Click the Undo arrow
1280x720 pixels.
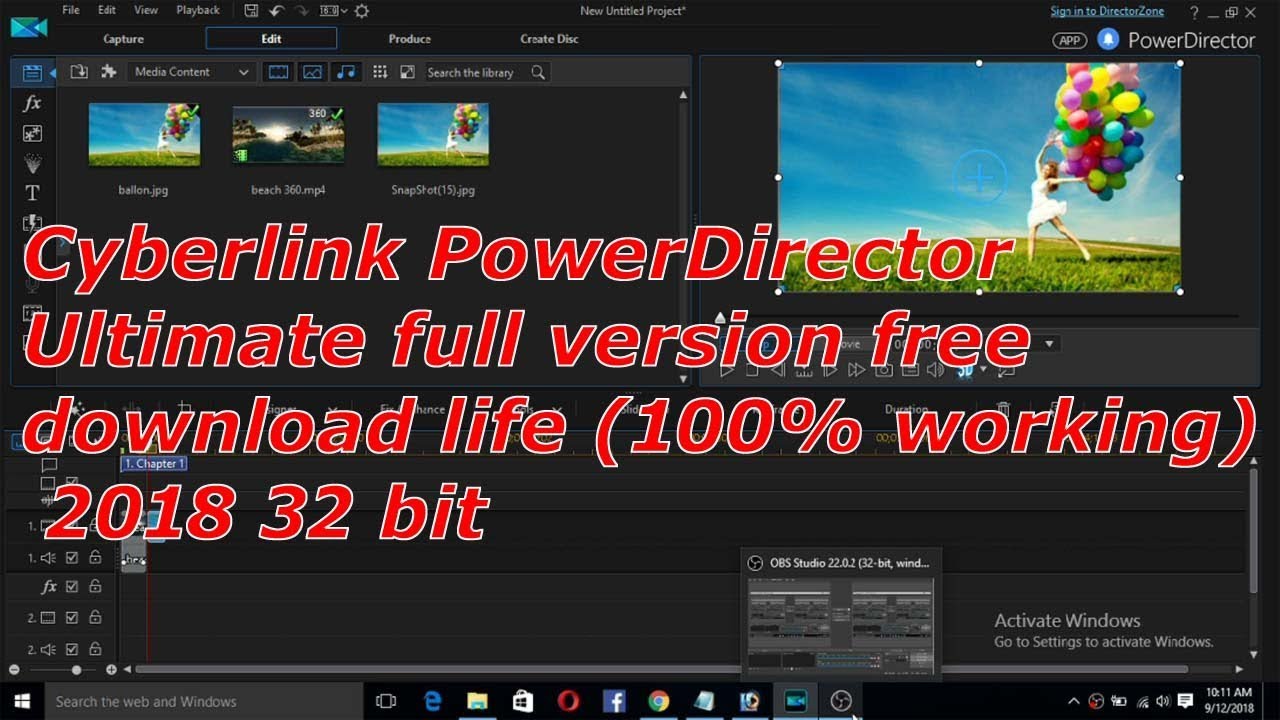tap(278, 11)
